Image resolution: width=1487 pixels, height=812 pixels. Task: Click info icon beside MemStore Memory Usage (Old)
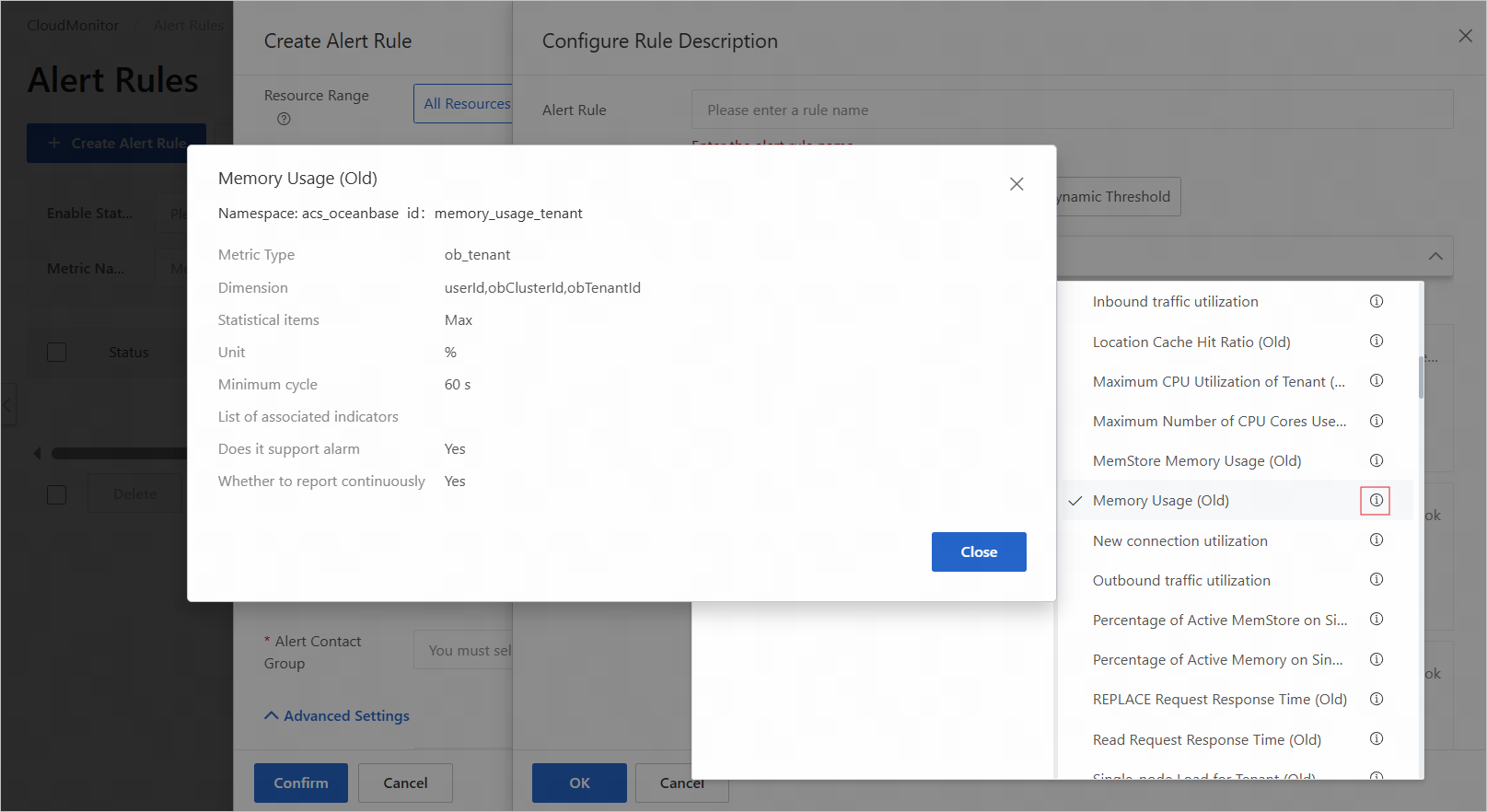click(1377, 460)
